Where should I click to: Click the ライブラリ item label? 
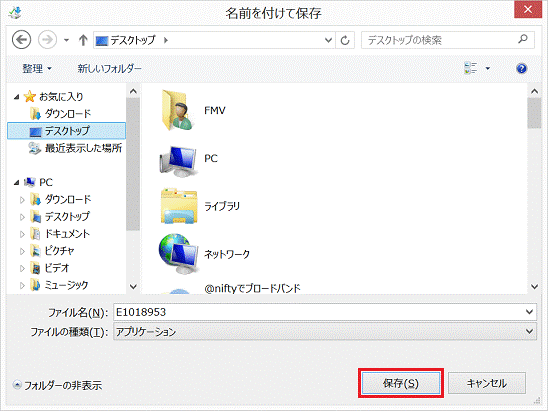(x=222, y=206)
